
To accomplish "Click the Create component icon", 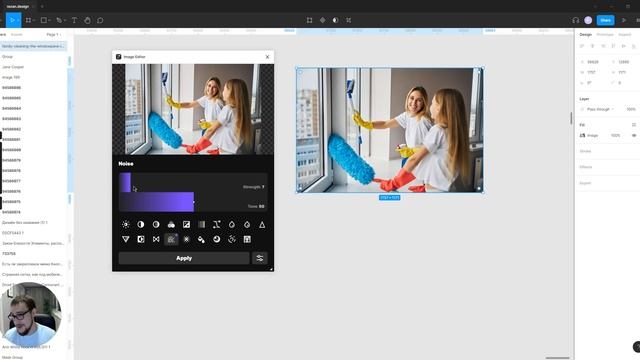I will coord(322,20).
